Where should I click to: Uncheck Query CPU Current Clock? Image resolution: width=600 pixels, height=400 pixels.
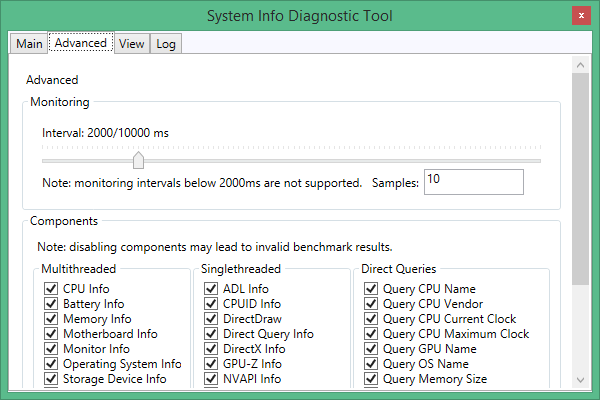pos(371,319)
